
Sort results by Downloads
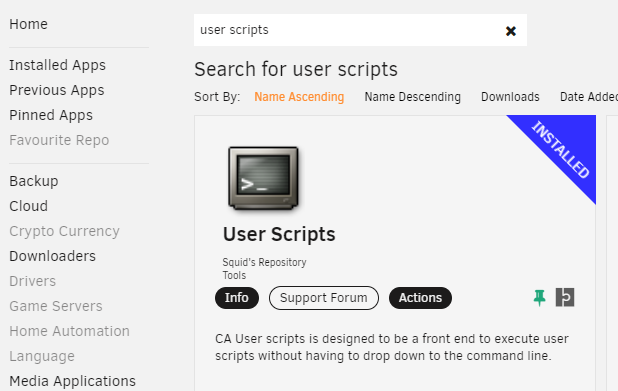(510, 97)
